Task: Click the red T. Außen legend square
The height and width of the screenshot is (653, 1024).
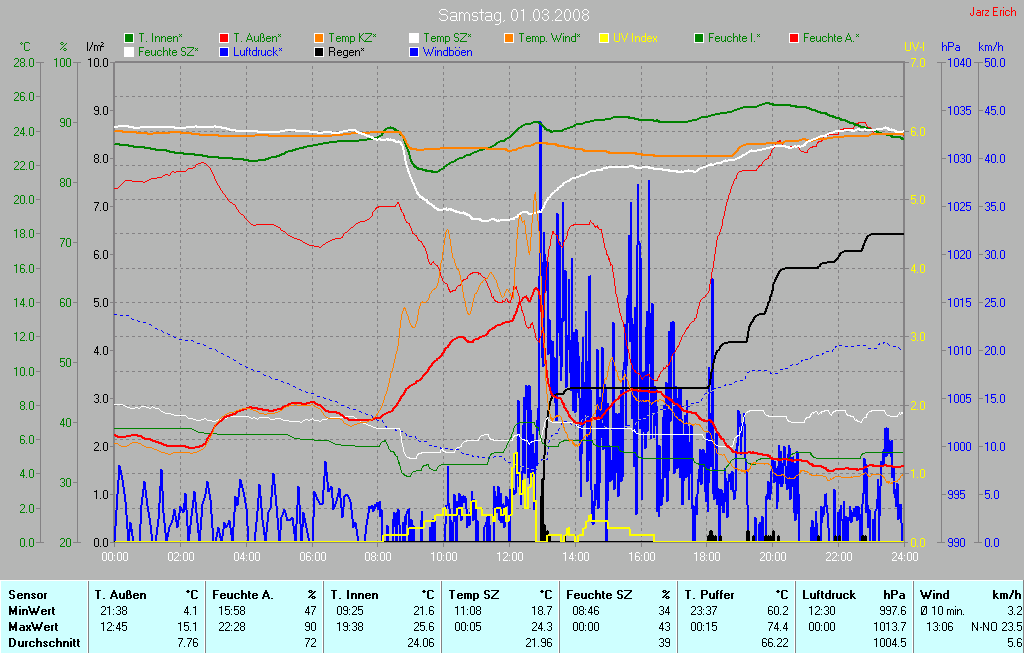Action: tap(224, 38)
